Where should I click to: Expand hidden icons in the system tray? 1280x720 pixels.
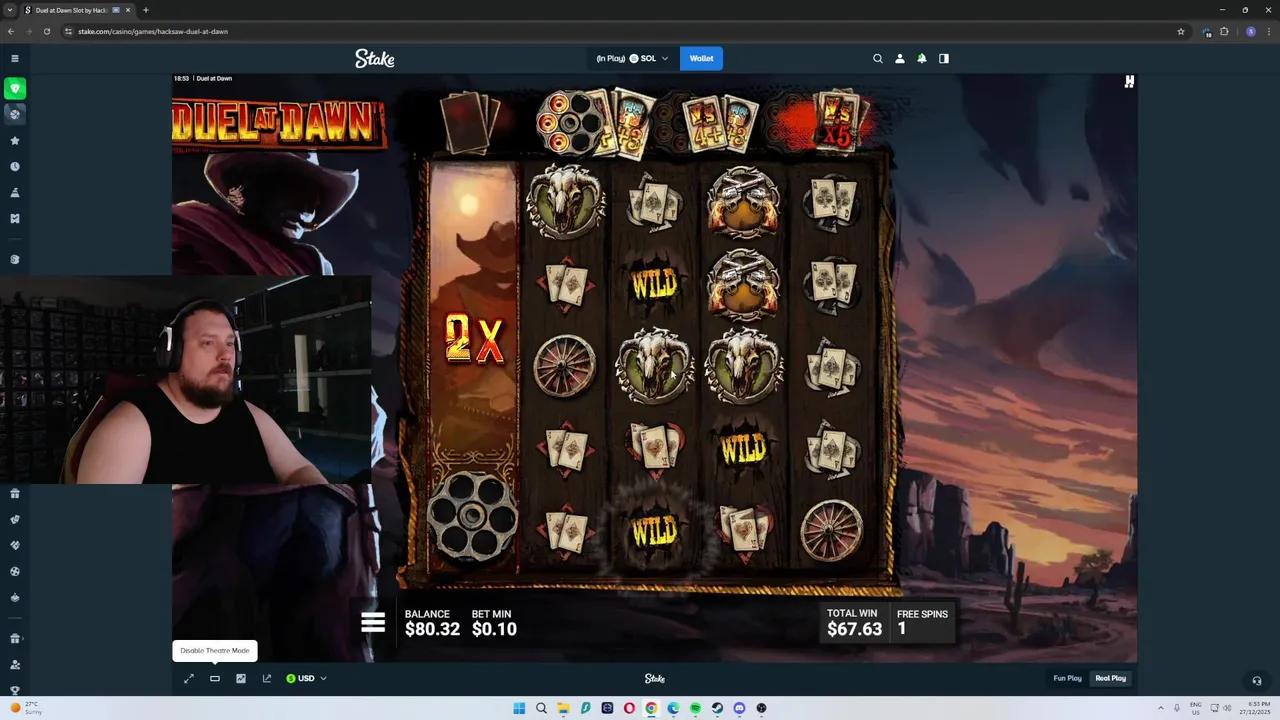1161,708
